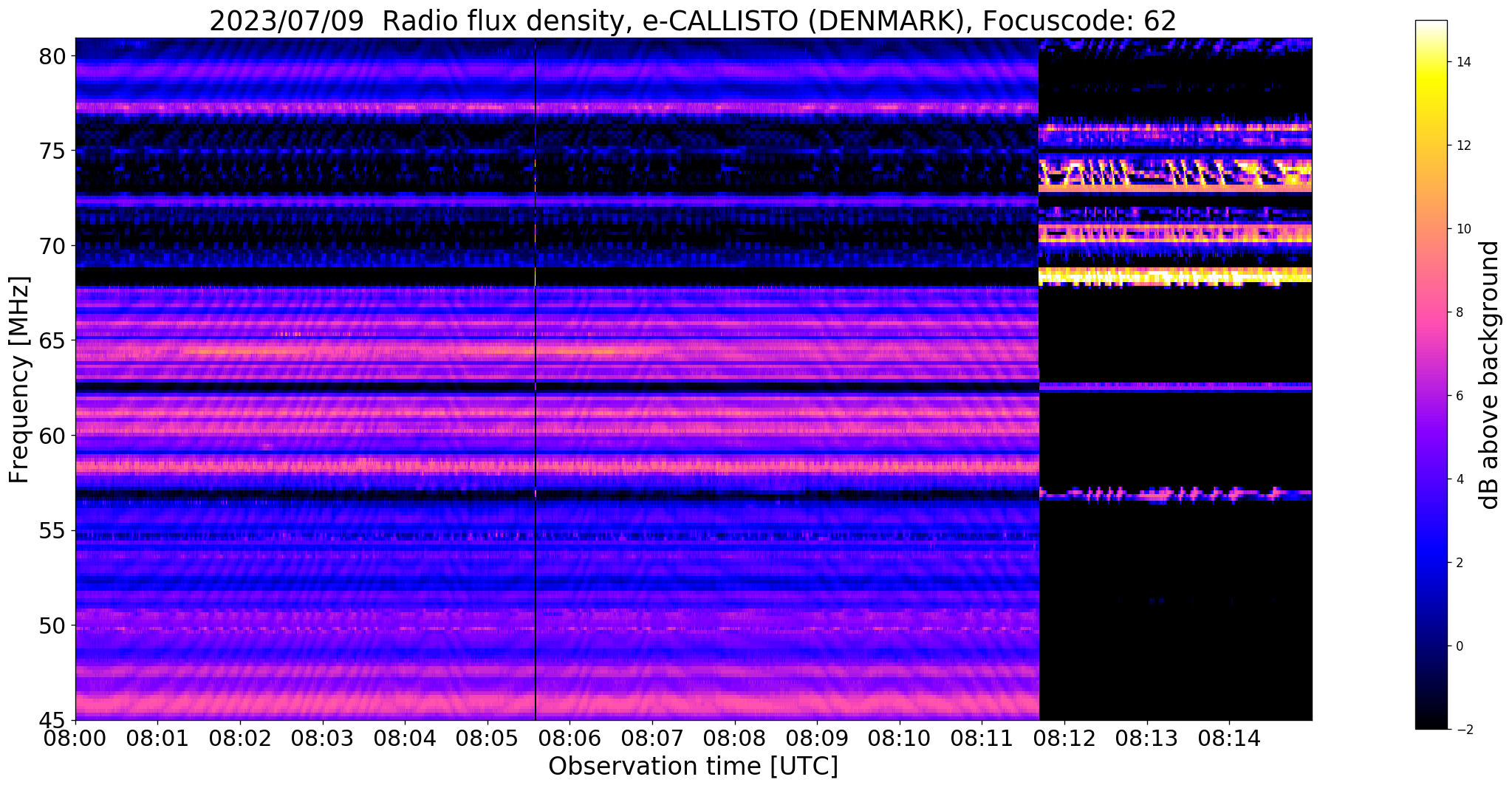The height and width of the screenshot is (788, 1512).
Task: Click the 08:03 time tick label
Action: coord(323,738)
